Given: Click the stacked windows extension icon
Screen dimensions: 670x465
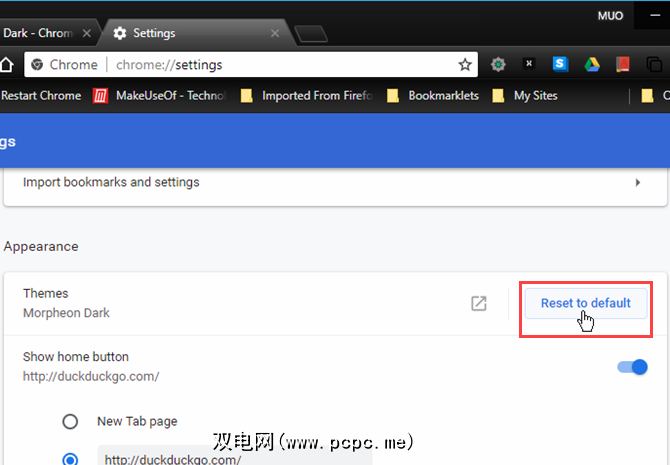Looking at the screenshot, I should (x=654, y=65).
